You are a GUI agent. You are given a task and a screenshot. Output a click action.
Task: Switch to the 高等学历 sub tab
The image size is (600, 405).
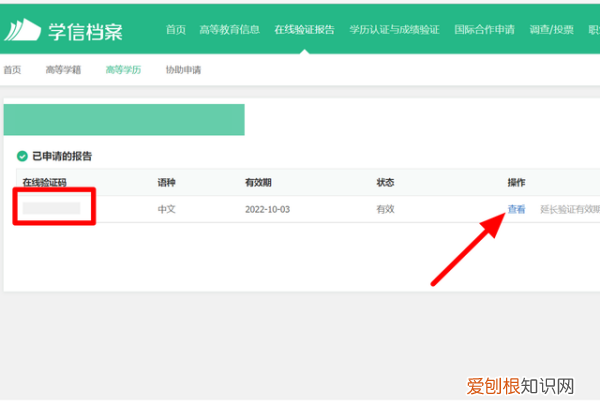pyautogui.click(x=123, y=70)
